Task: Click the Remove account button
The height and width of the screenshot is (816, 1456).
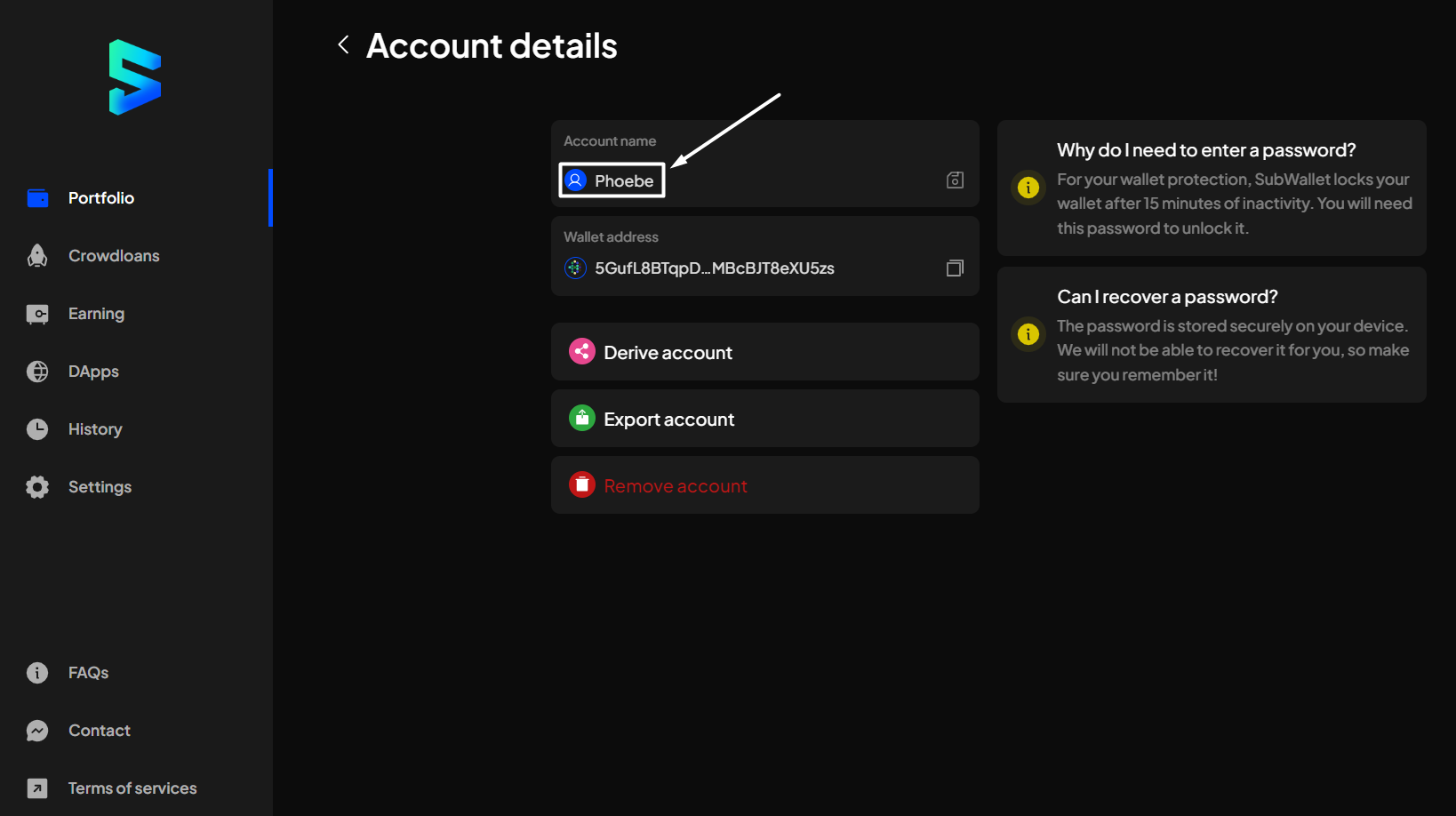Action: pyautogui.click(x=765, y=485)
